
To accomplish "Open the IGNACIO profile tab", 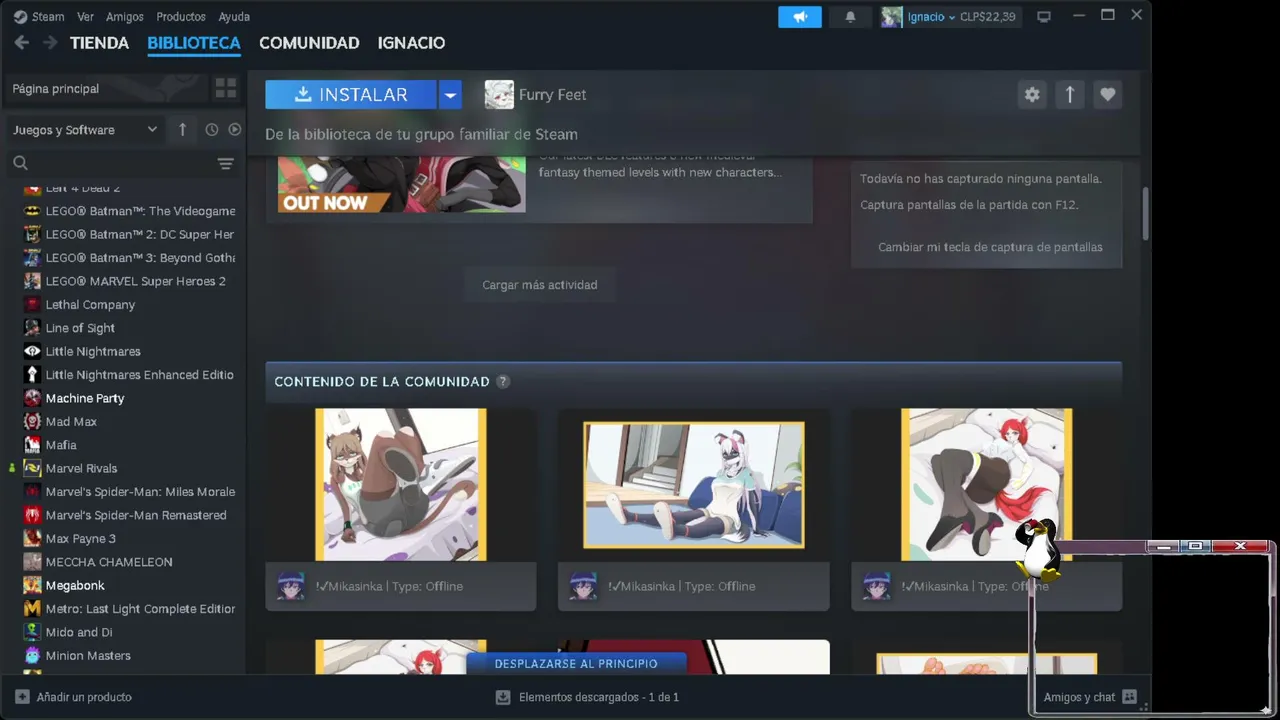I will [411, 43].
